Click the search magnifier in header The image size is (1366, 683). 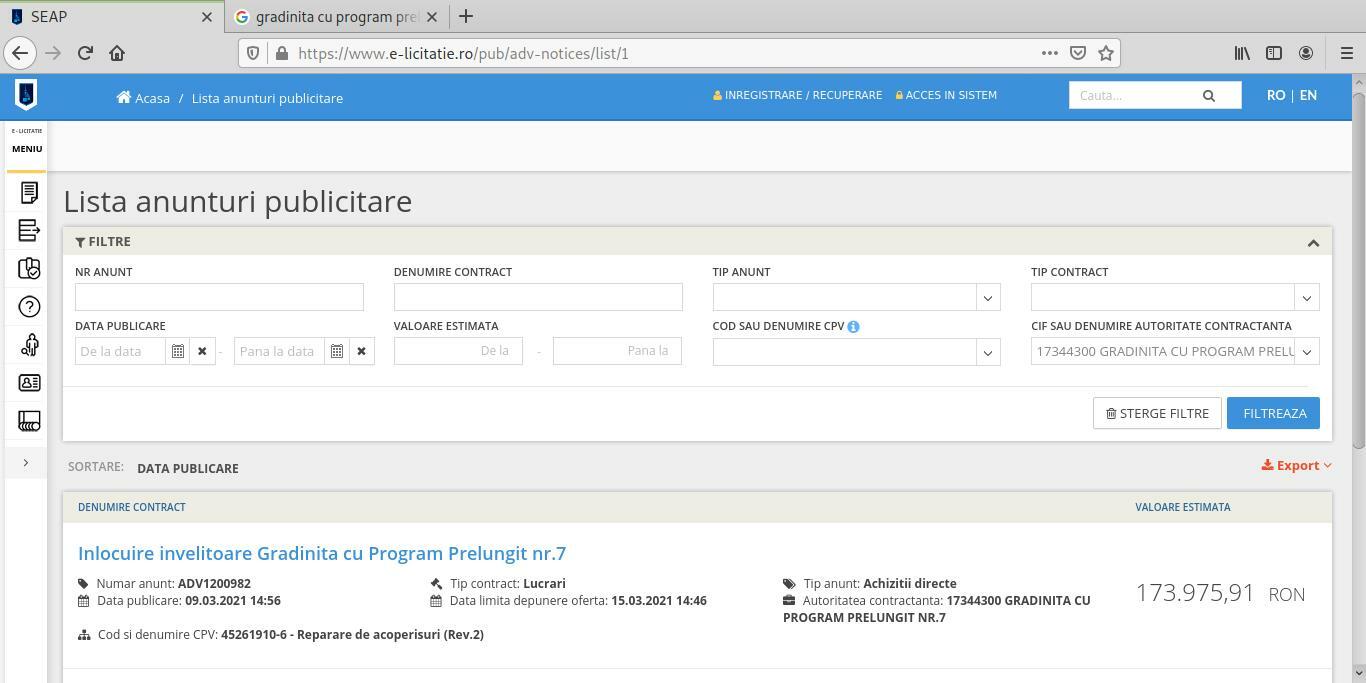tap(1208, 96)
